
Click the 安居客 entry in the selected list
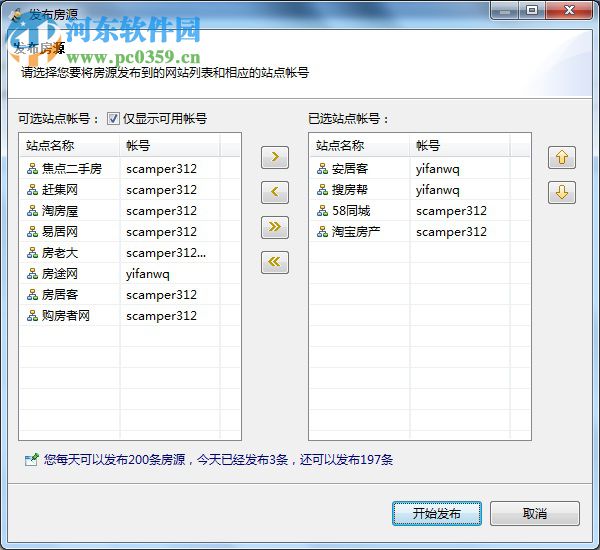click(x=350, y=169)
